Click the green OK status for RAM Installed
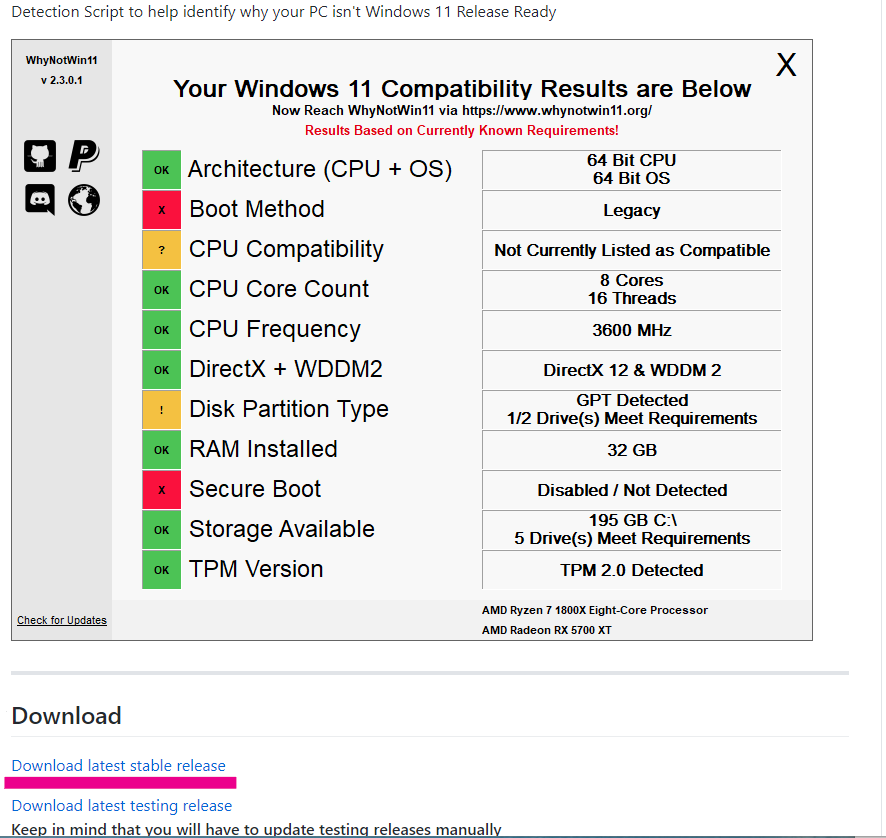 tap(162, 450)
